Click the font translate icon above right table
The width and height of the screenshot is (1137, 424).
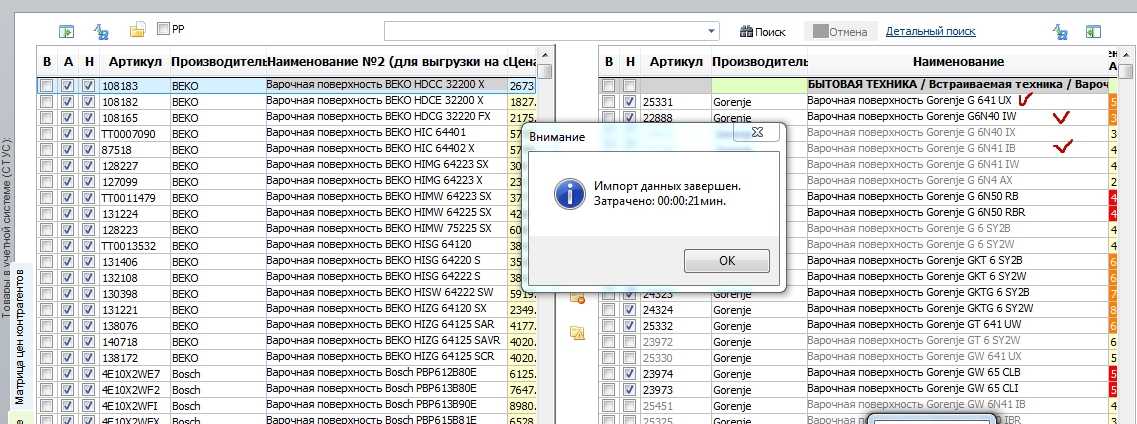pos(1060,31)
